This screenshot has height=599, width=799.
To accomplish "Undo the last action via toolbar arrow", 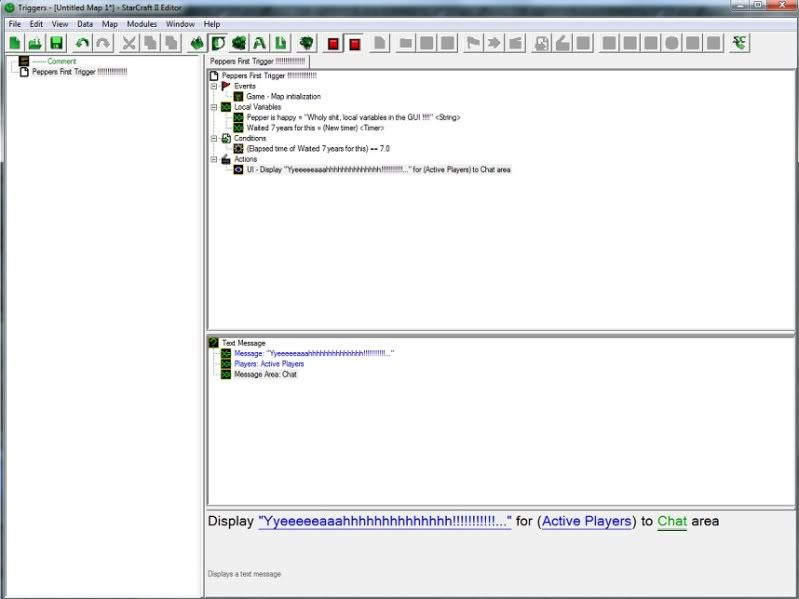I will (x=82, y=43).
